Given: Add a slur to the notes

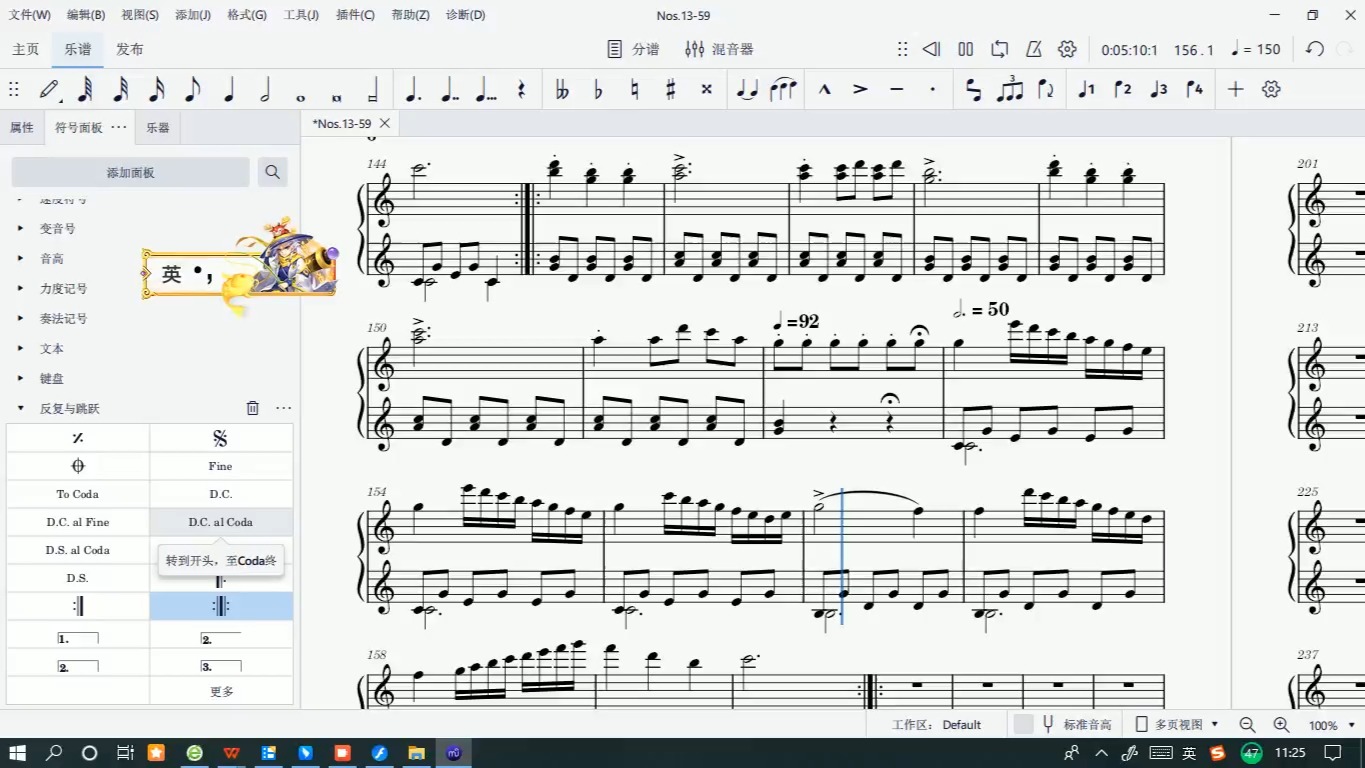Looking at the screenshot, I should (x=783, y=89).
